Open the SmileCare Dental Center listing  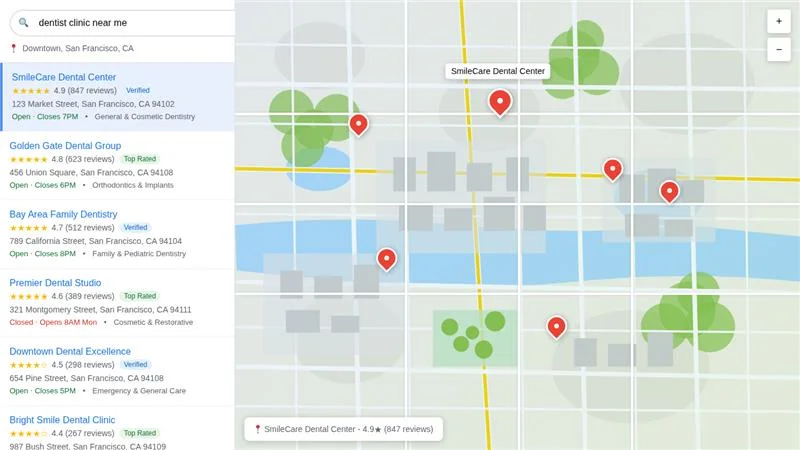tap(64, 77)
